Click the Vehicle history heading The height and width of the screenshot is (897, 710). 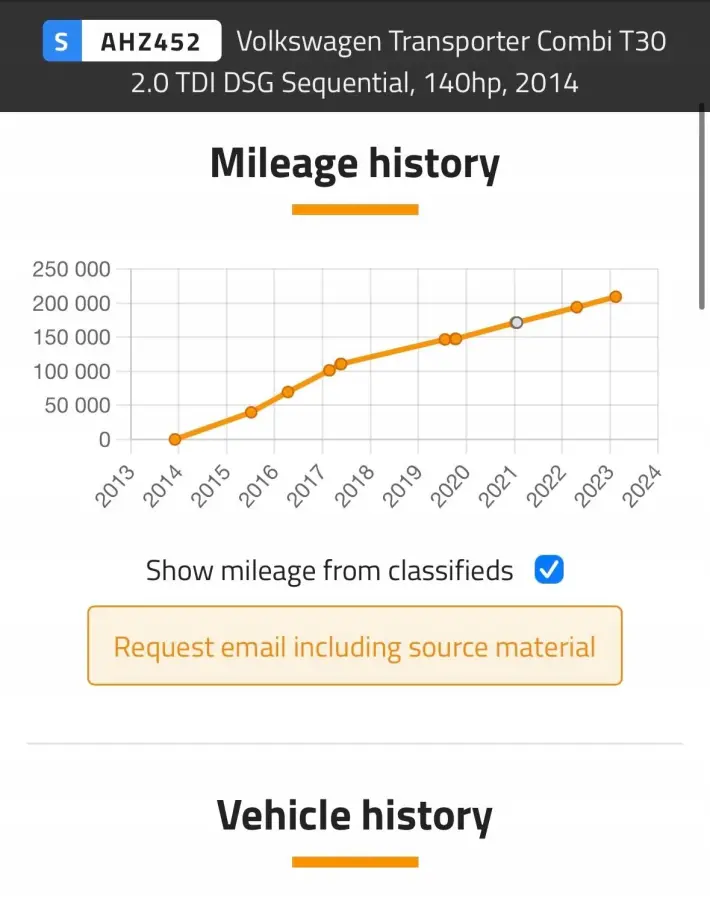pos(355,815)
